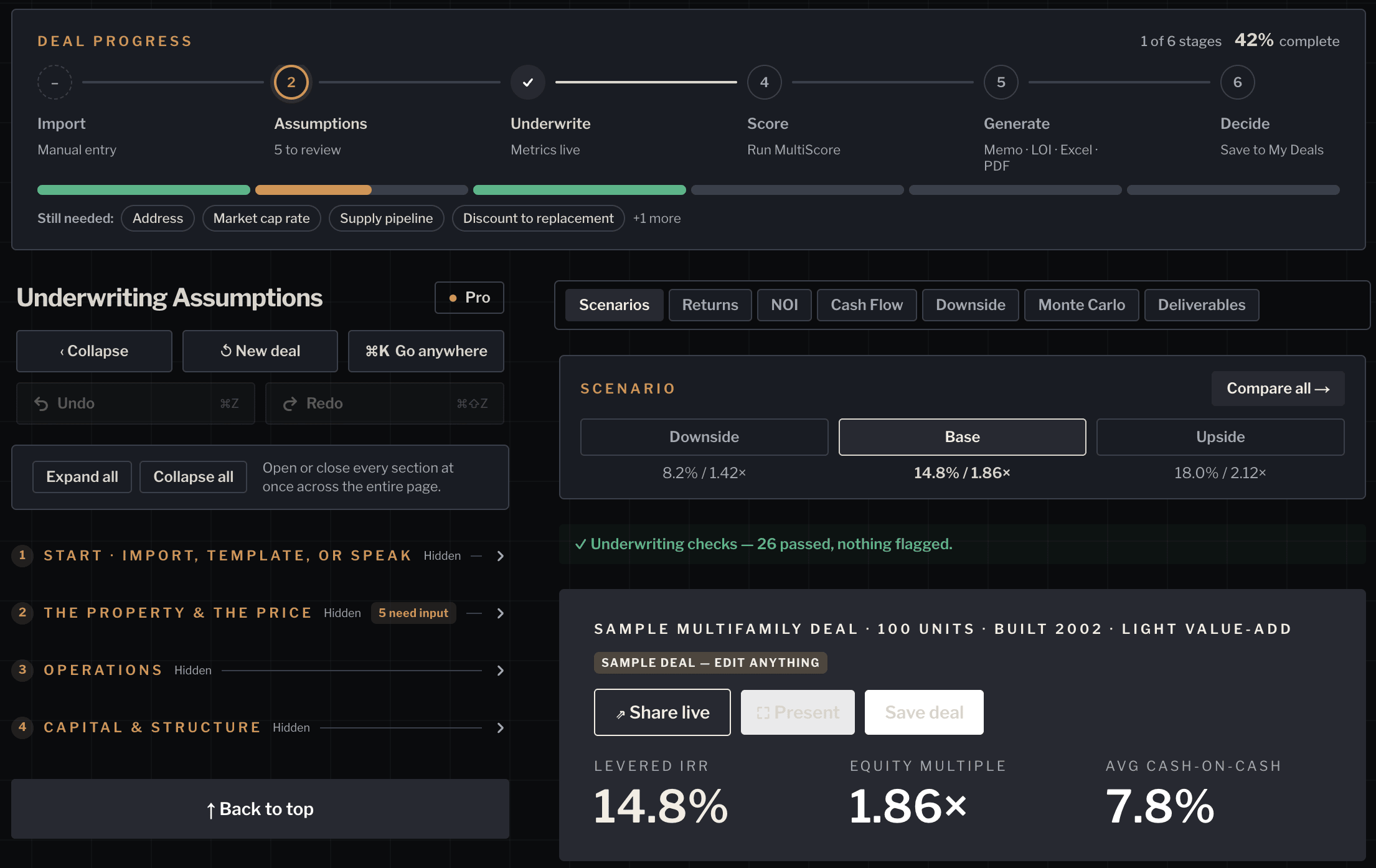Screen dimensions: 1376x868
Task: Click the orange dot on Pro badge
Action: coord(453,298)
